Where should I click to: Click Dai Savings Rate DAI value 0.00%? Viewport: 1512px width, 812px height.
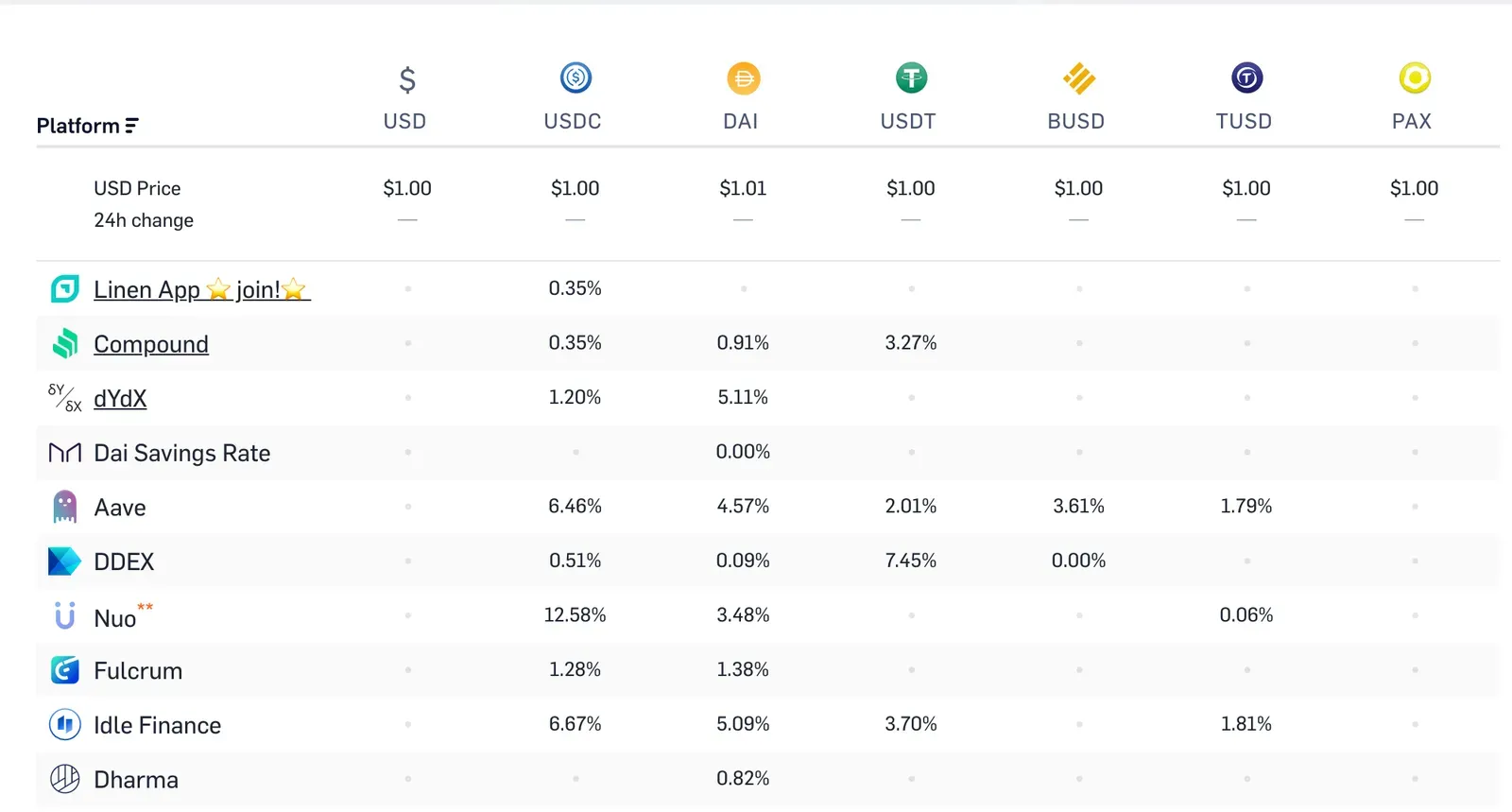pos(744,452)
